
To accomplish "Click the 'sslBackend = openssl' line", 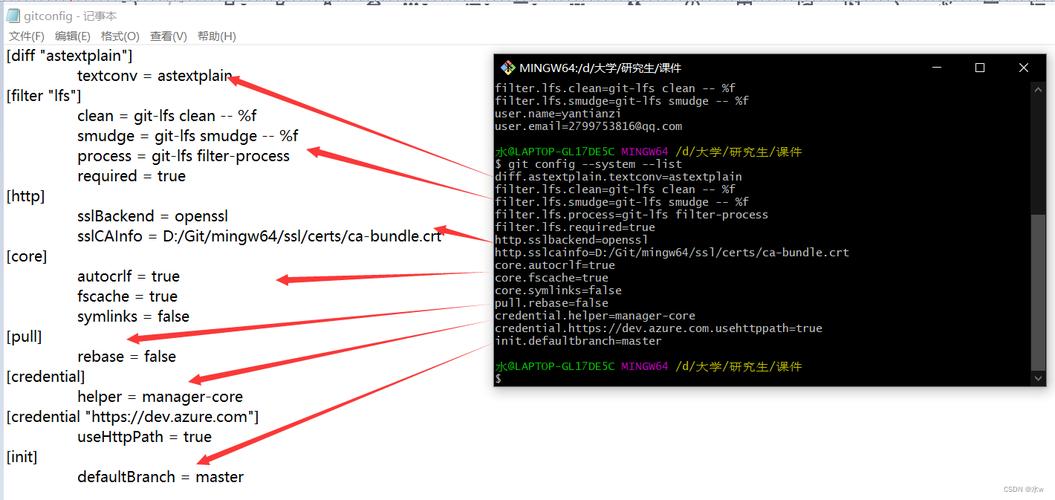I will point(153,216).
